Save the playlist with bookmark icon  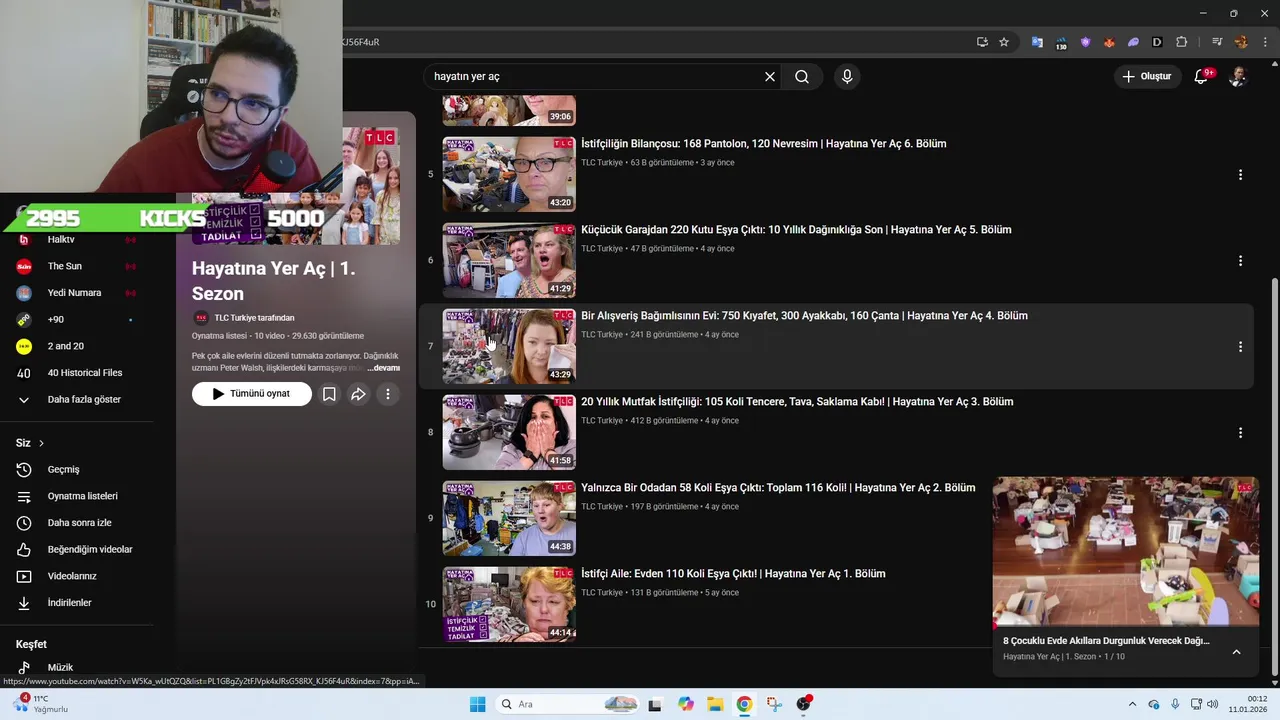pyautogui.click(x=329, y=394)
